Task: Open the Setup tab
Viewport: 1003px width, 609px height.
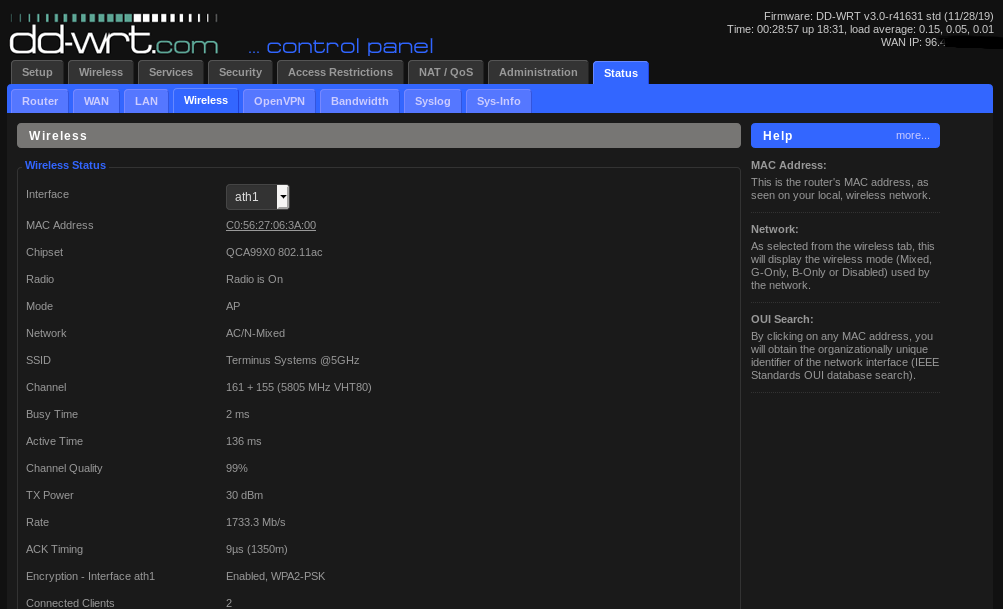Action: coord(37,72)
